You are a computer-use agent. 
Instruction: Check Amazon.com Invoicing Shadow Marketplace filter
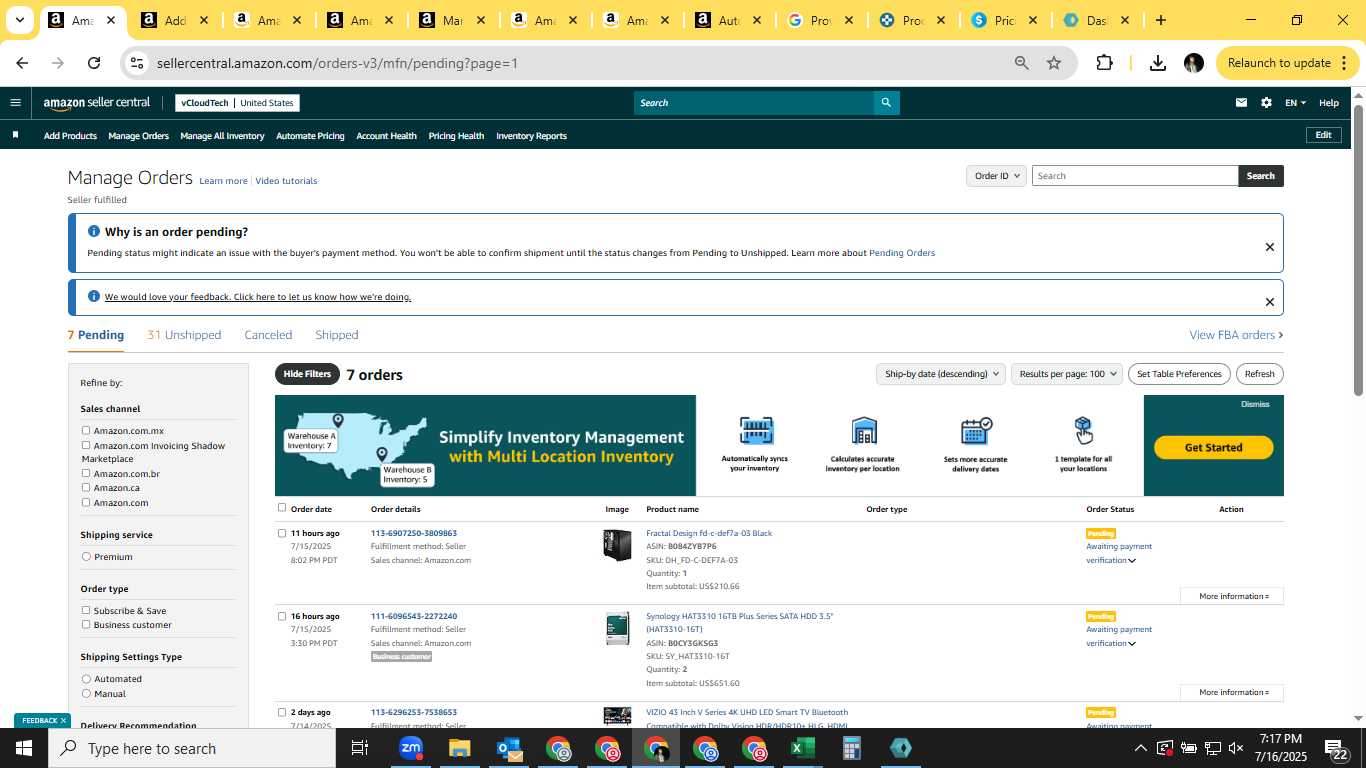(x=86, y=445)
